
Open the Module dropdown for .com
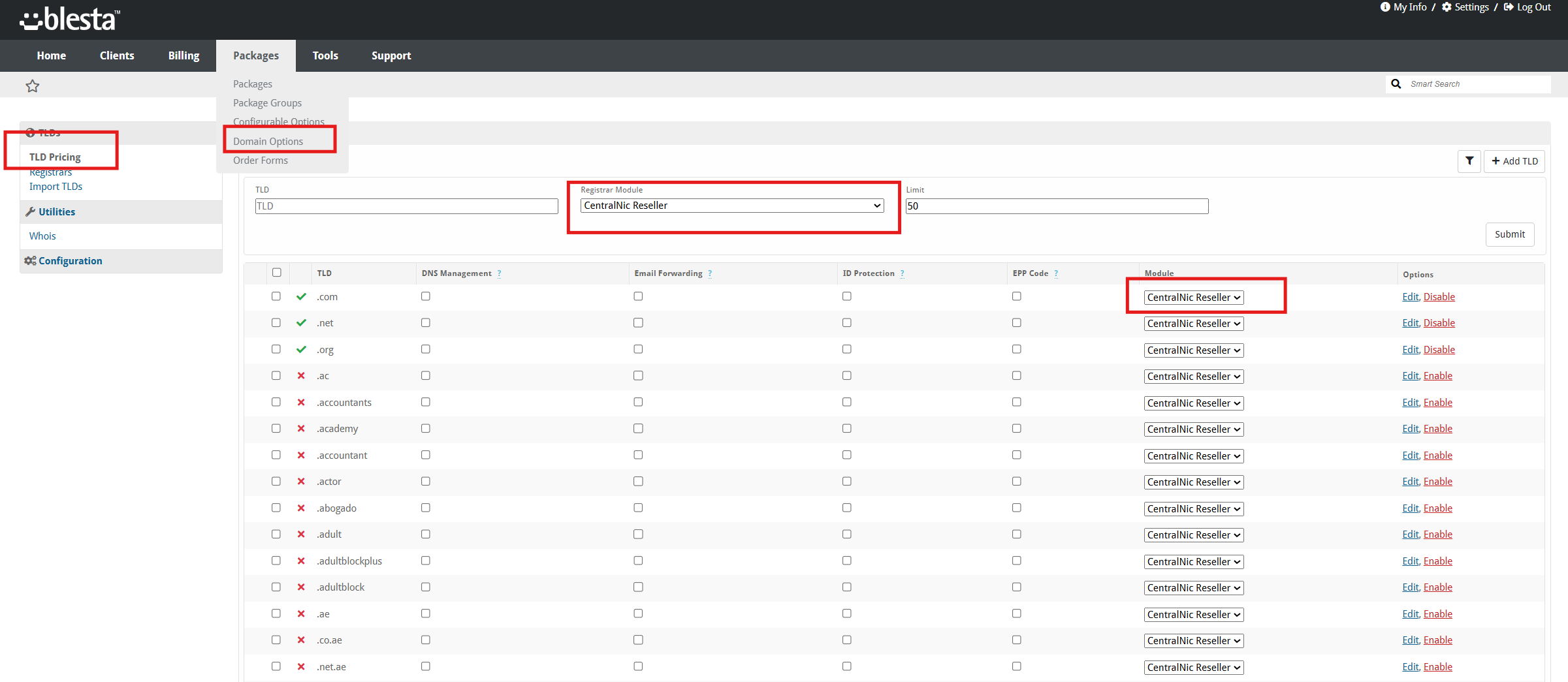tap(1194, 298)
